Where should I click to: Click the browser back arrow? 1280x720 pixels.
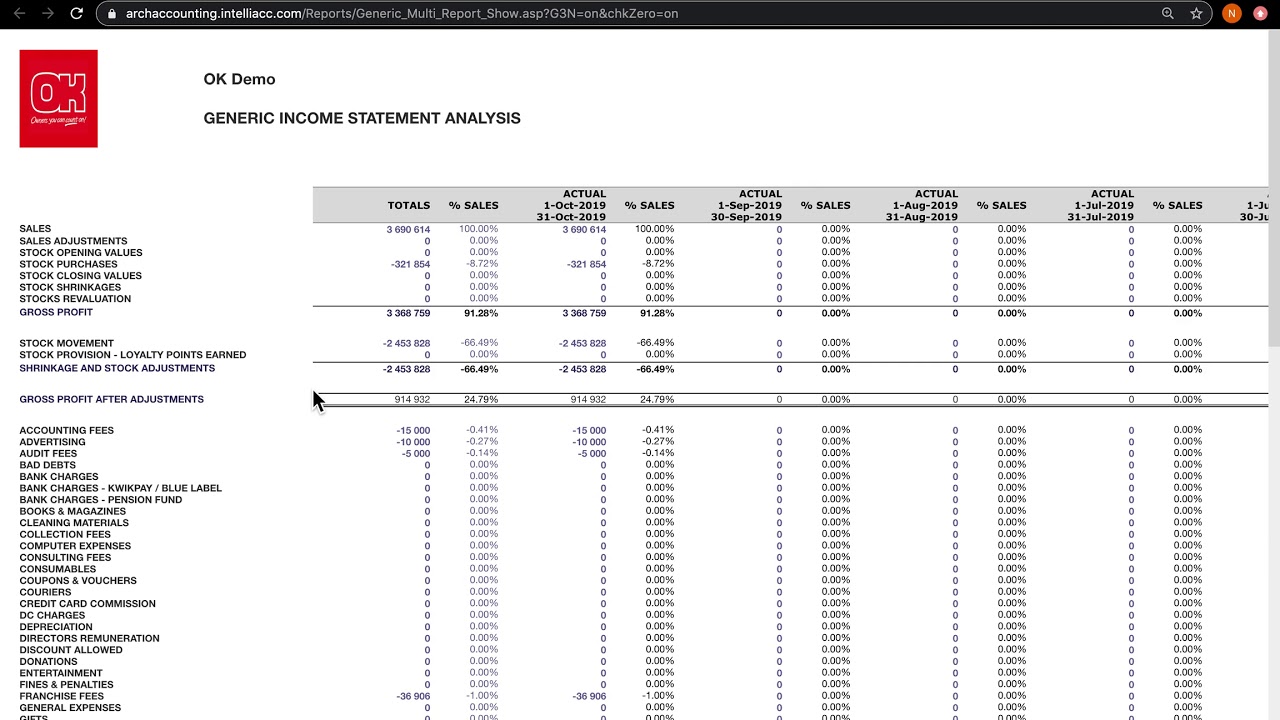click(19, 13)
